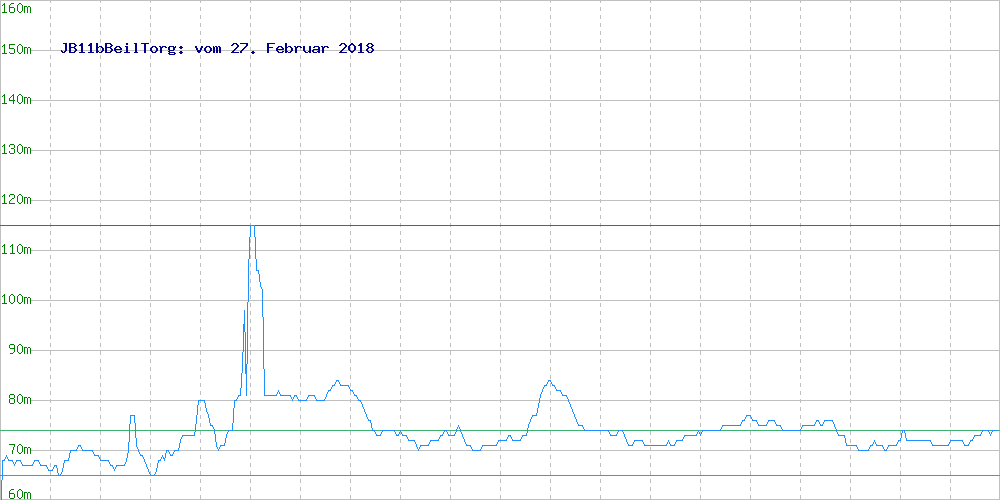Screen dimensions: 1000x500
Task: Click the highest peak of the elevation curve
Action: click(x=252, y=226)
